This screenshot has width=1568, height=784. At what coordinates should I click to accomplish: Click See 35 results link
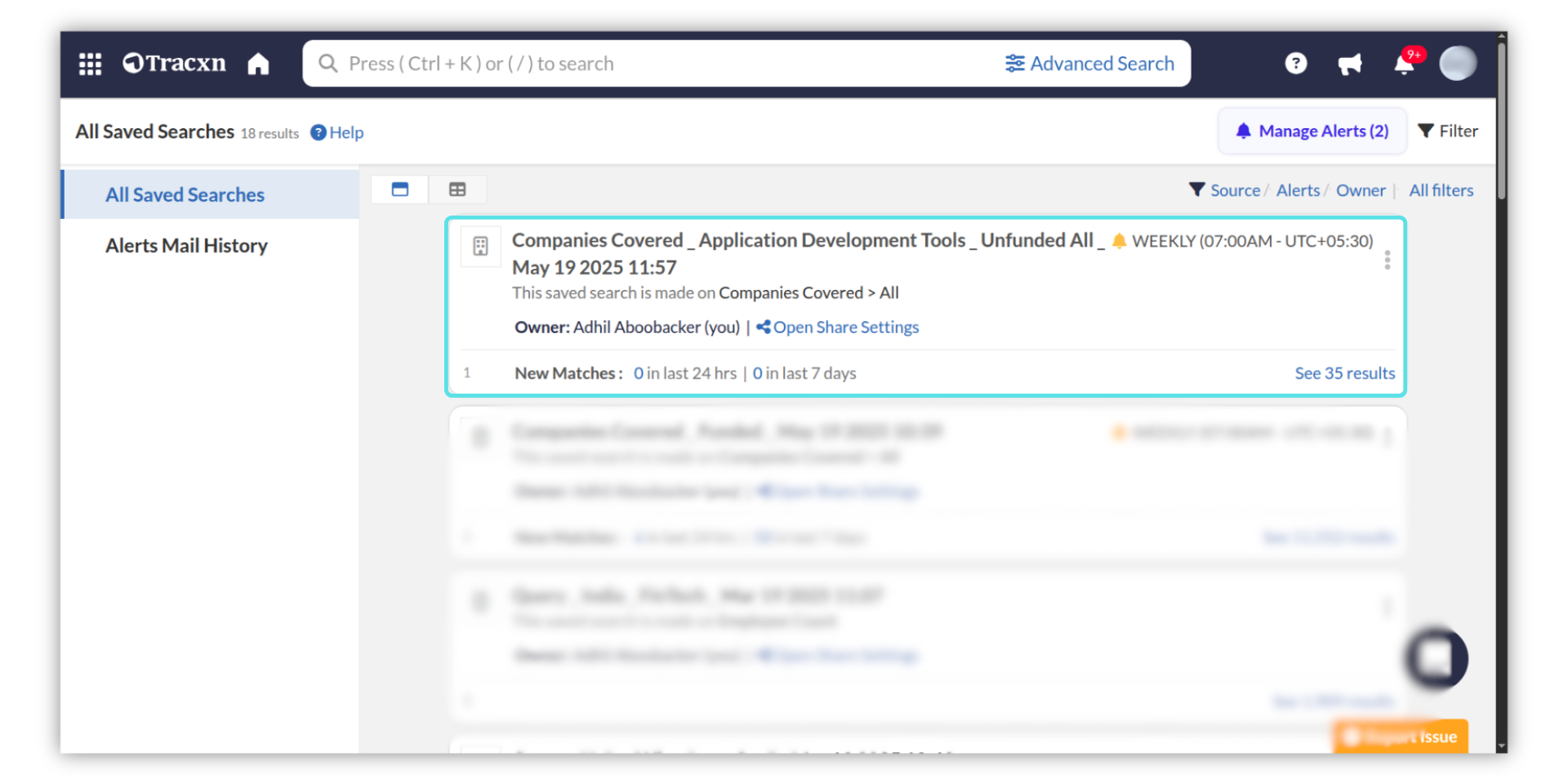1344,373
